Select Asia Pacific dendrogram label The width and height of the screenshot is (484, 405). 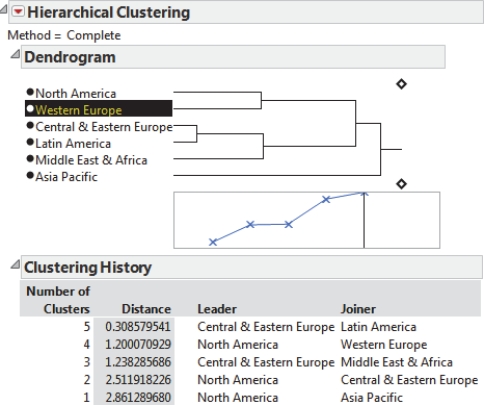(66, 177)
